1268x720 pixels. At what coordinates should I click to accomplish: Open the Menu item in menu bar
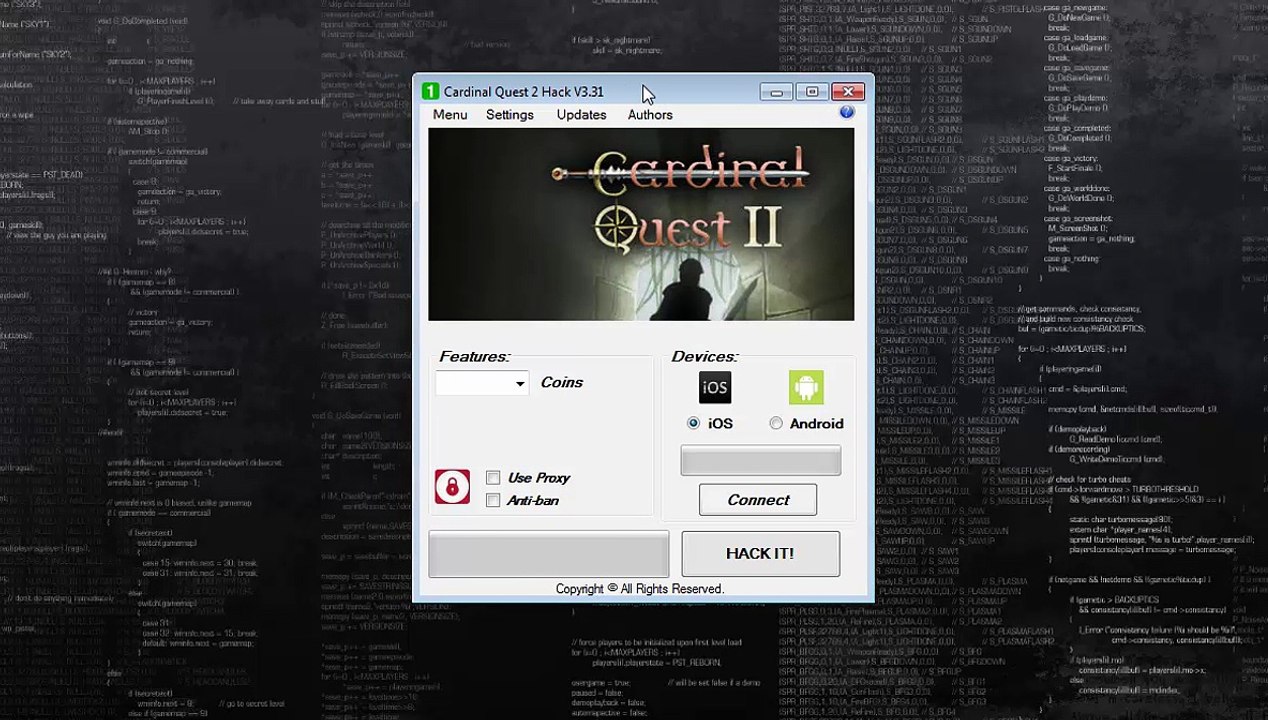450,115
